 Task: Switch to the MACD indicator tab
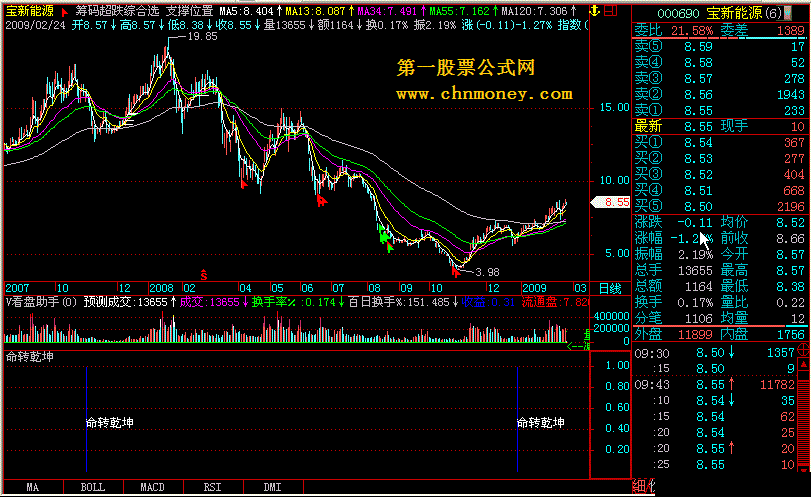[x=153, y=487]
